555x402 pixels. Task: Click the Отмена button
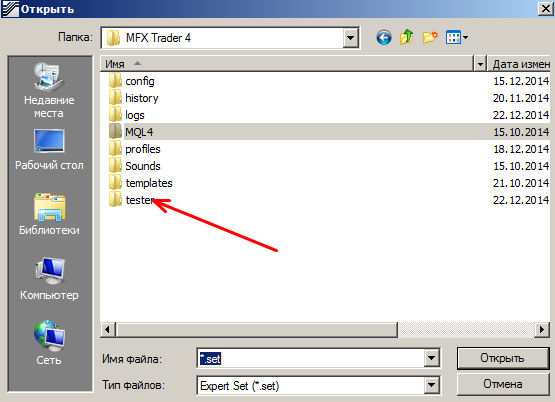[x=503, y=384]
